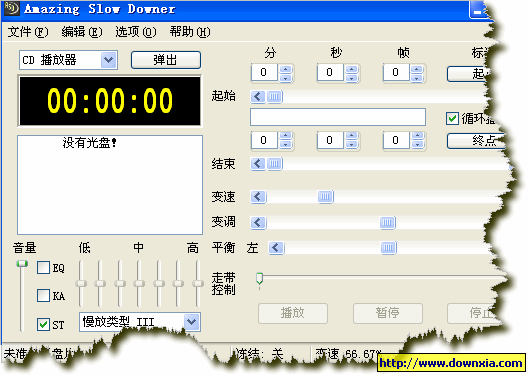Open the 文件(F) menu
Screen dimensions: 529x375
tap(28, 32)
